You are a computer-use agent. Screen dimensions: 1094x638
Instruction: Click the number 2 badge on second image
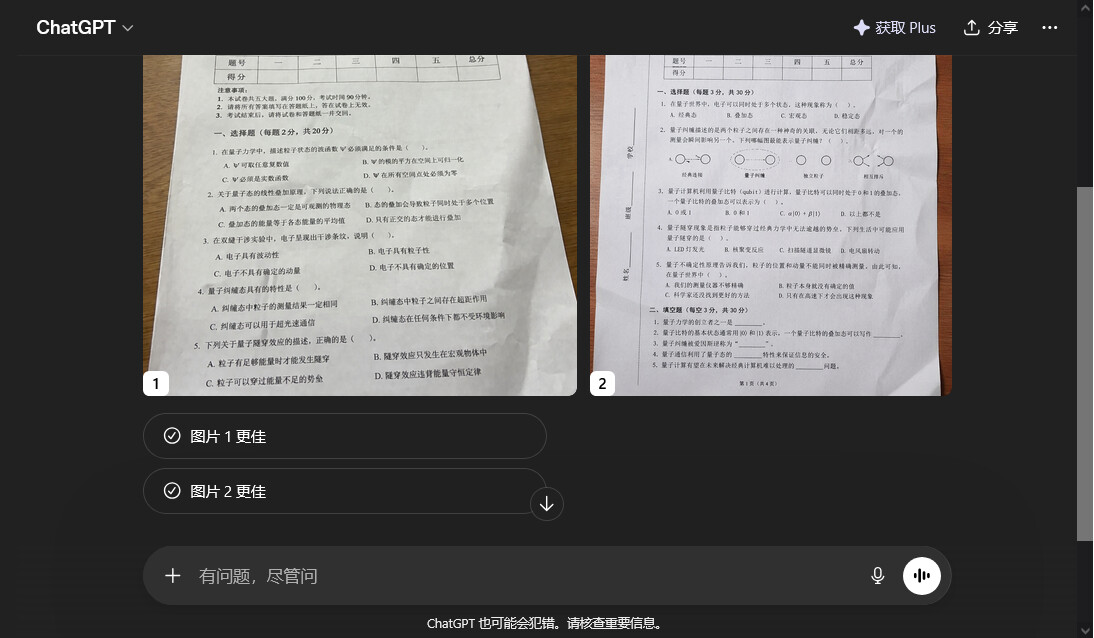tap(602, 383)
